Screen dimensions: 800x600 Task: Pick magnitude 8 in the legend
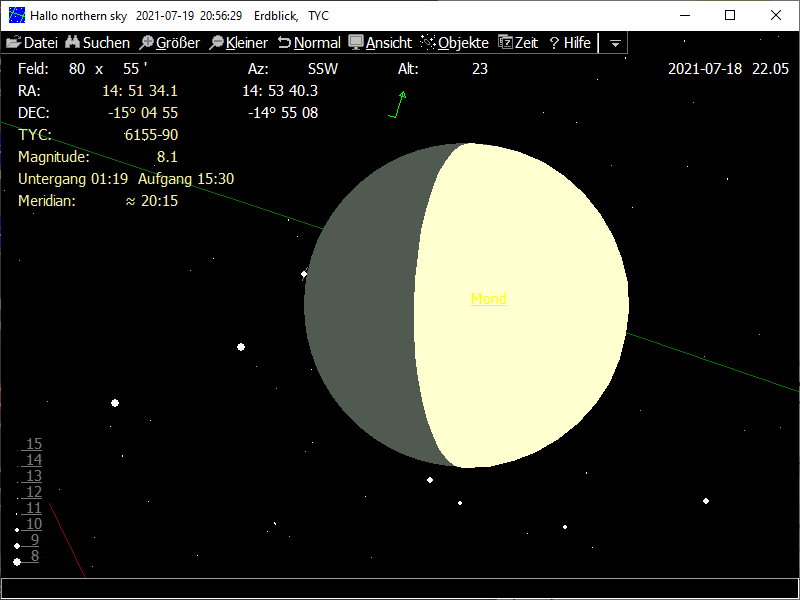tap(35, 556)
